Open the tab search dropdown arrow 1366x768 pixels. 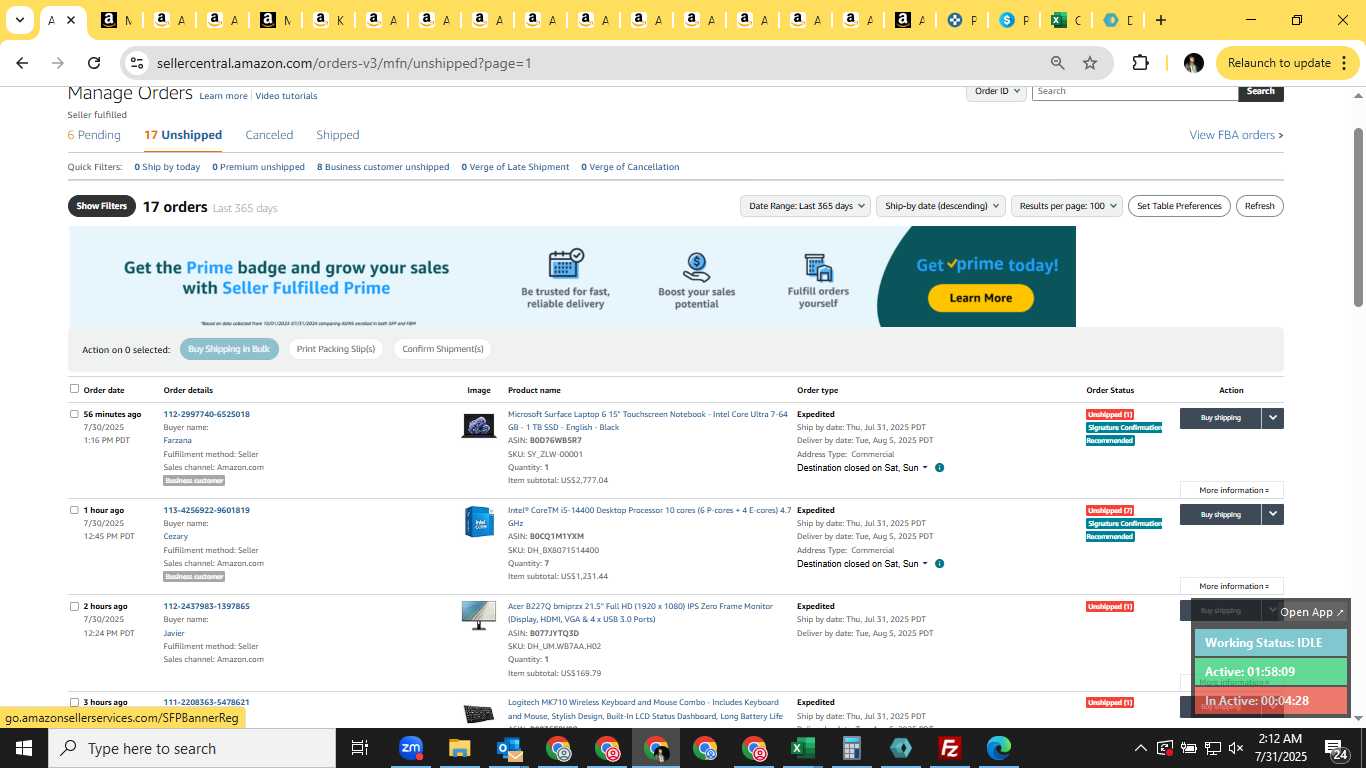click(19, 20)
